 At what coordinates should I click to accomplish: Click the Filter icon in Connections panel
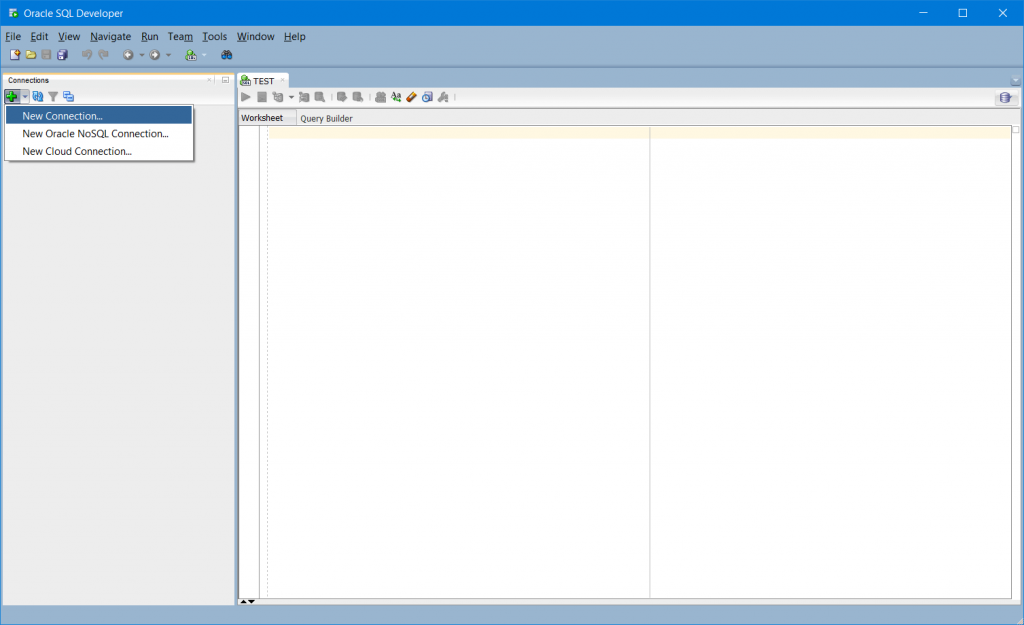tap(53, 97)
